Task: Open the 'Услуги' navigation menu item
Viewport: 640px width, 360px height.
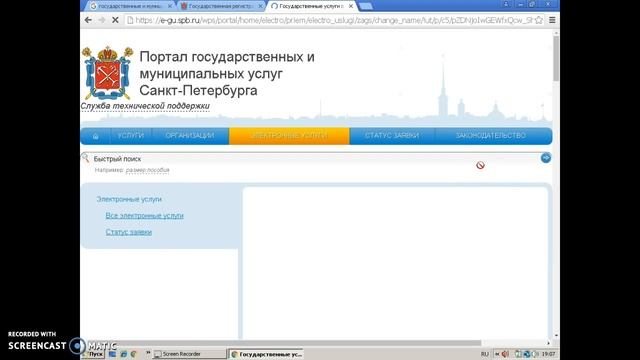Action: tap(131, 136)
